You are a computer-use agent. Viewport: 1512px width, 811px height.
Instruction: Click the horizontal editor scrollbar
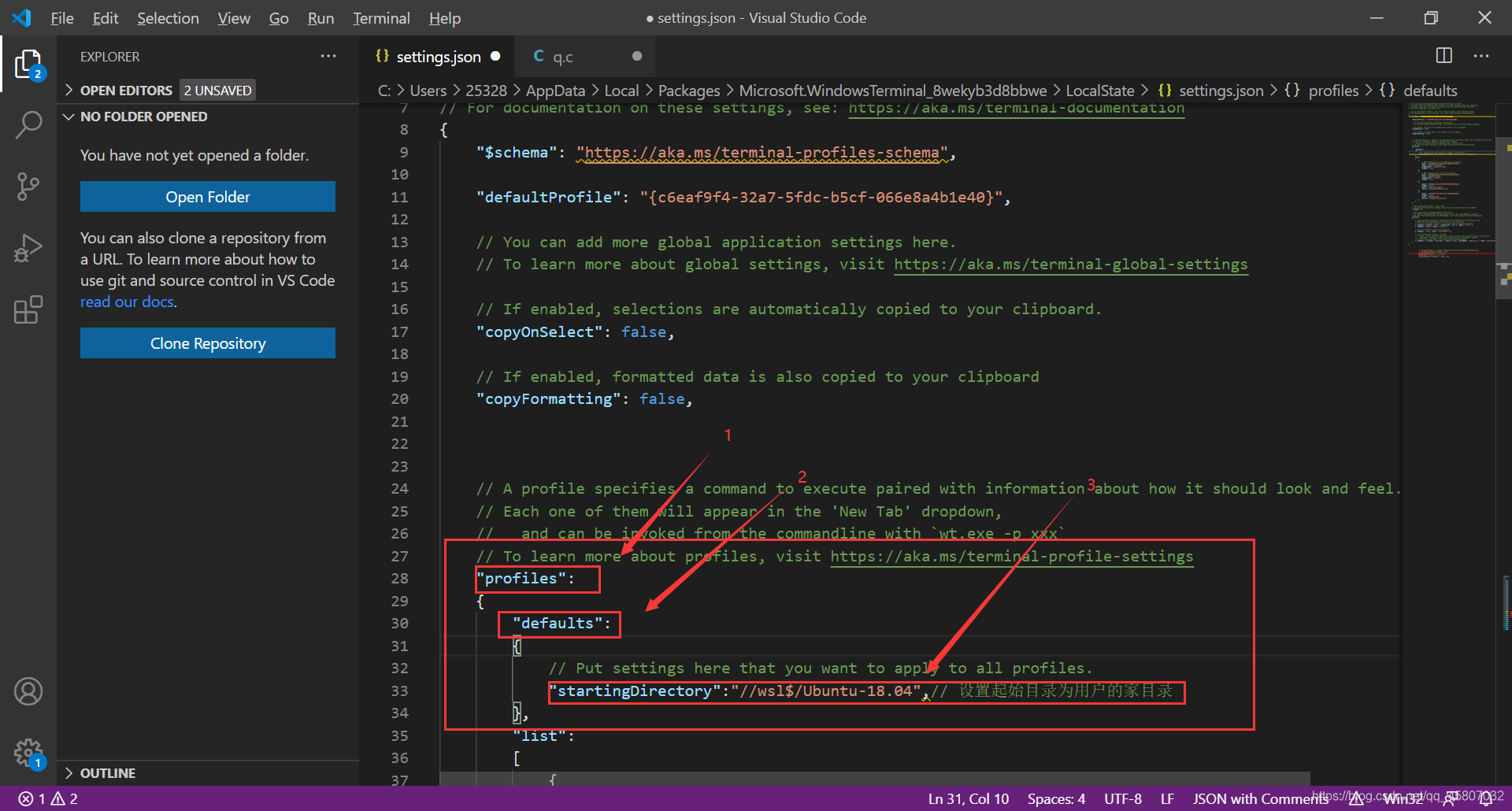[x=874, y=779]
